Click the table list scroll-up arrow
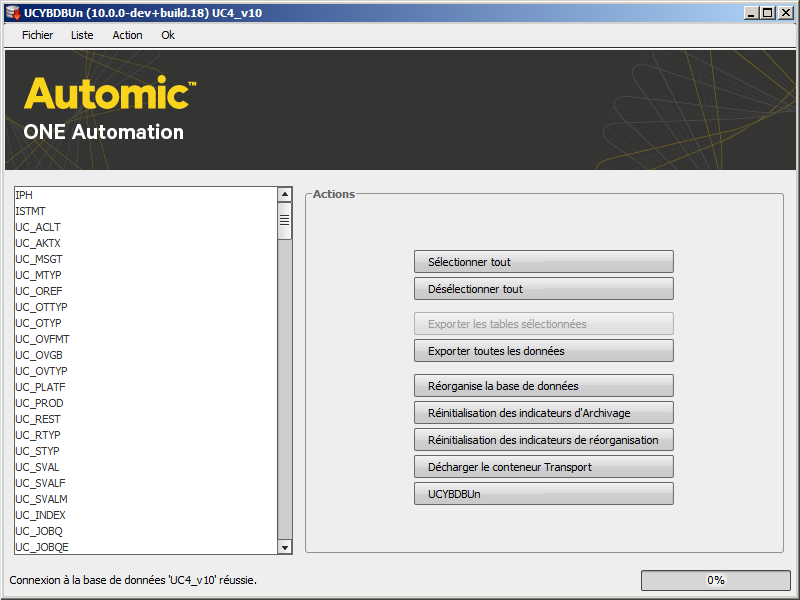Image resolution: width=800 pixels, height=600 pixels. 285,194
